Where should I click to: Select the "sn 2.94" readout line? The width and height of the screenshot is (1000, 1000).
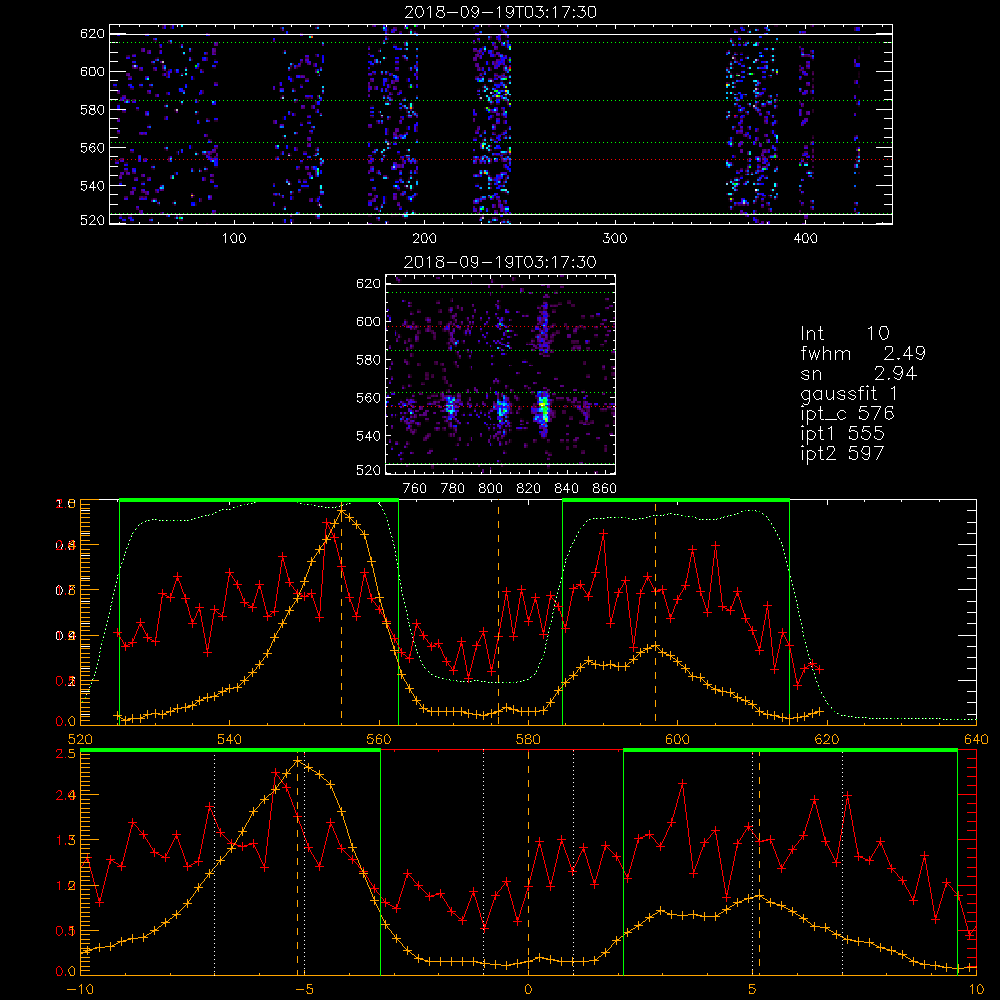point(858,373)
